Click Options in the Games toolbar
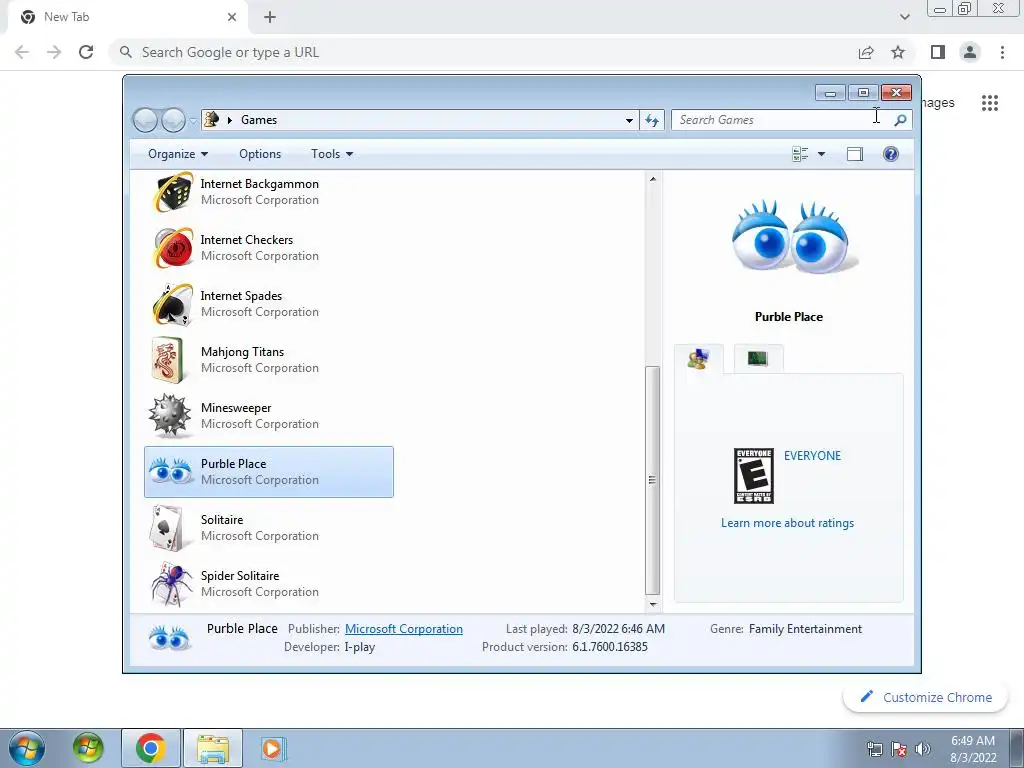Screen dimensions: 1024x768 tap(260, 154)
